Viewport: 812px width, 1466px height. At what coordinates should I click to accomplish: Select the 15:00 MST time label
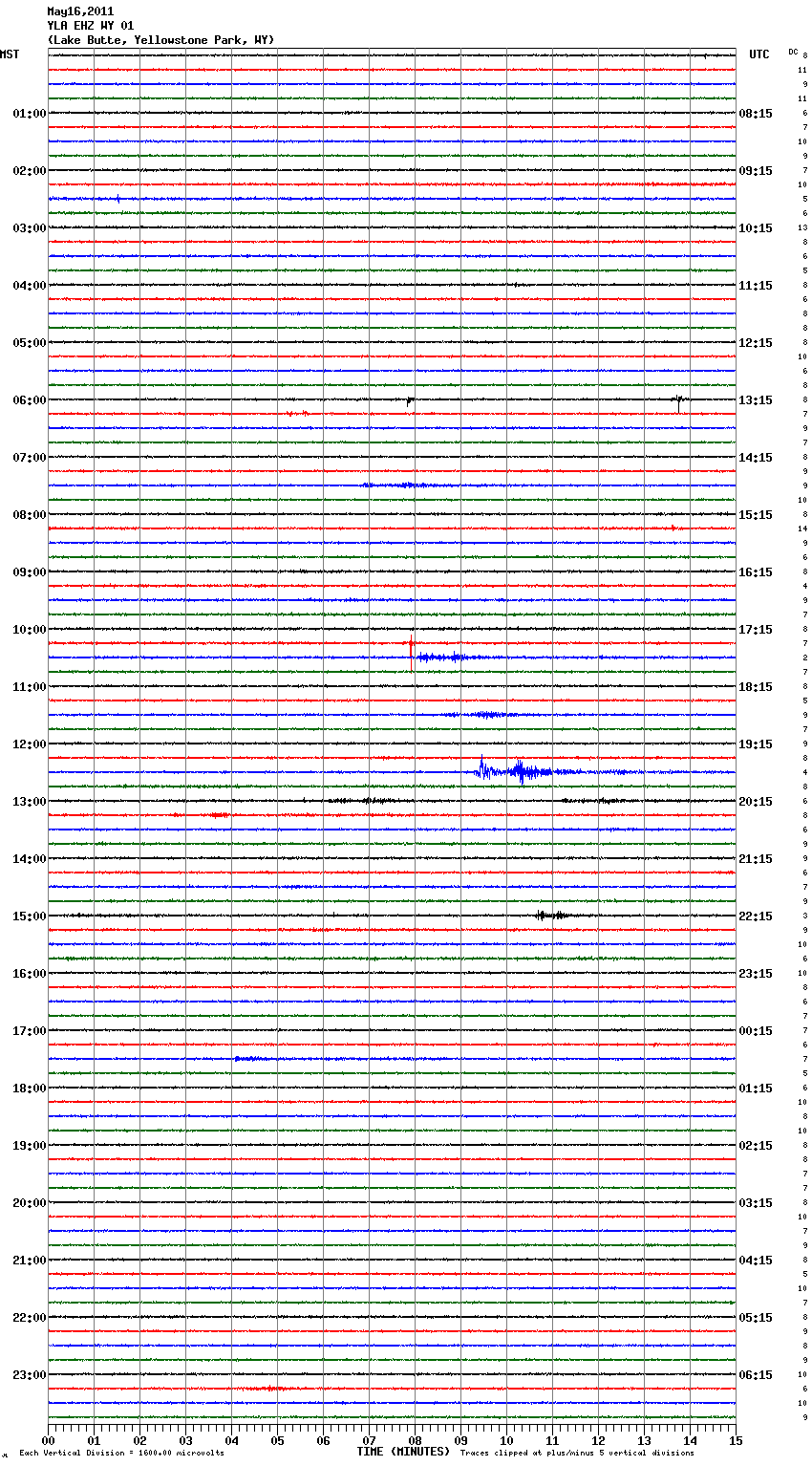30,916
